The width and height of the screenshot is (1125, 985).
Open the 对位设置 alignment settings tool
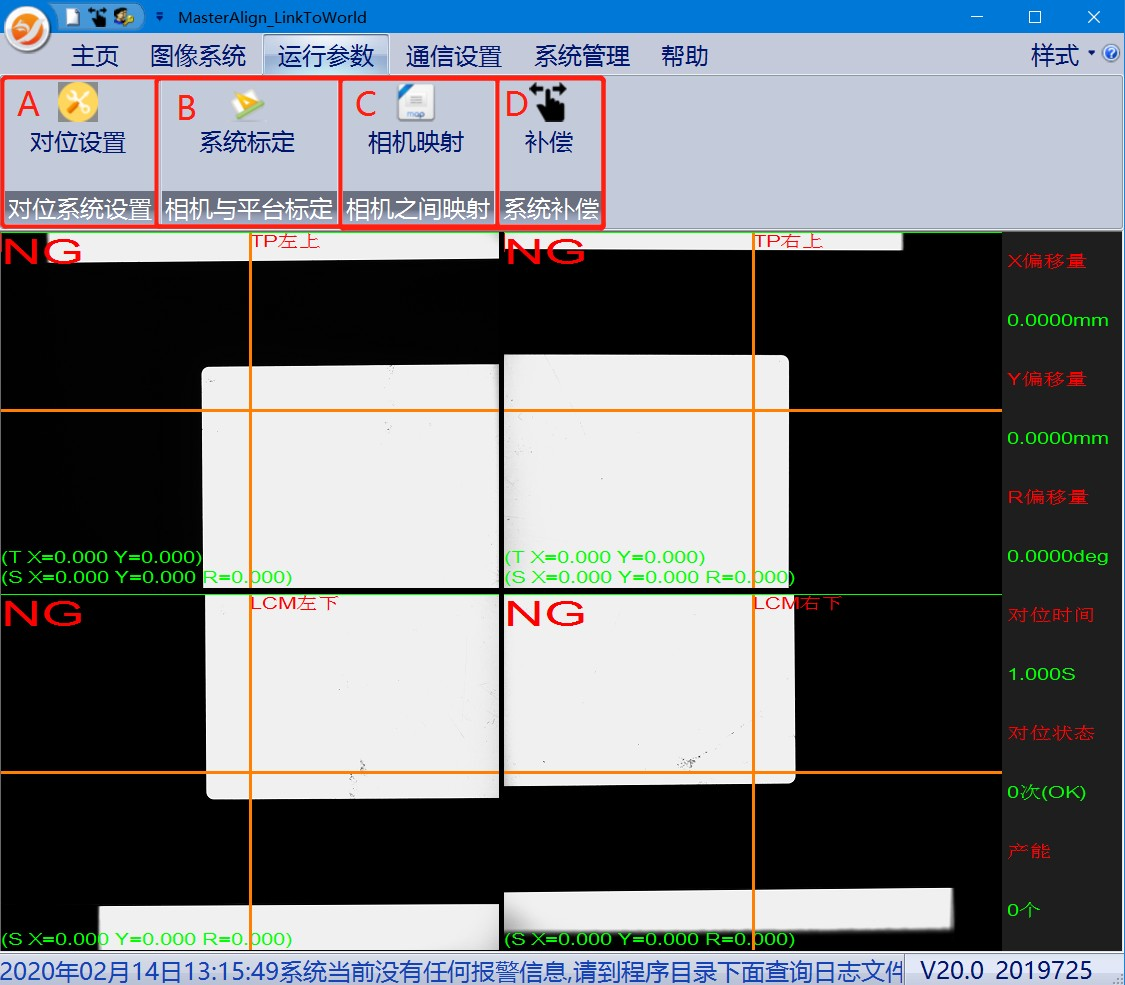pyautogui.click(x=78, y=125)
